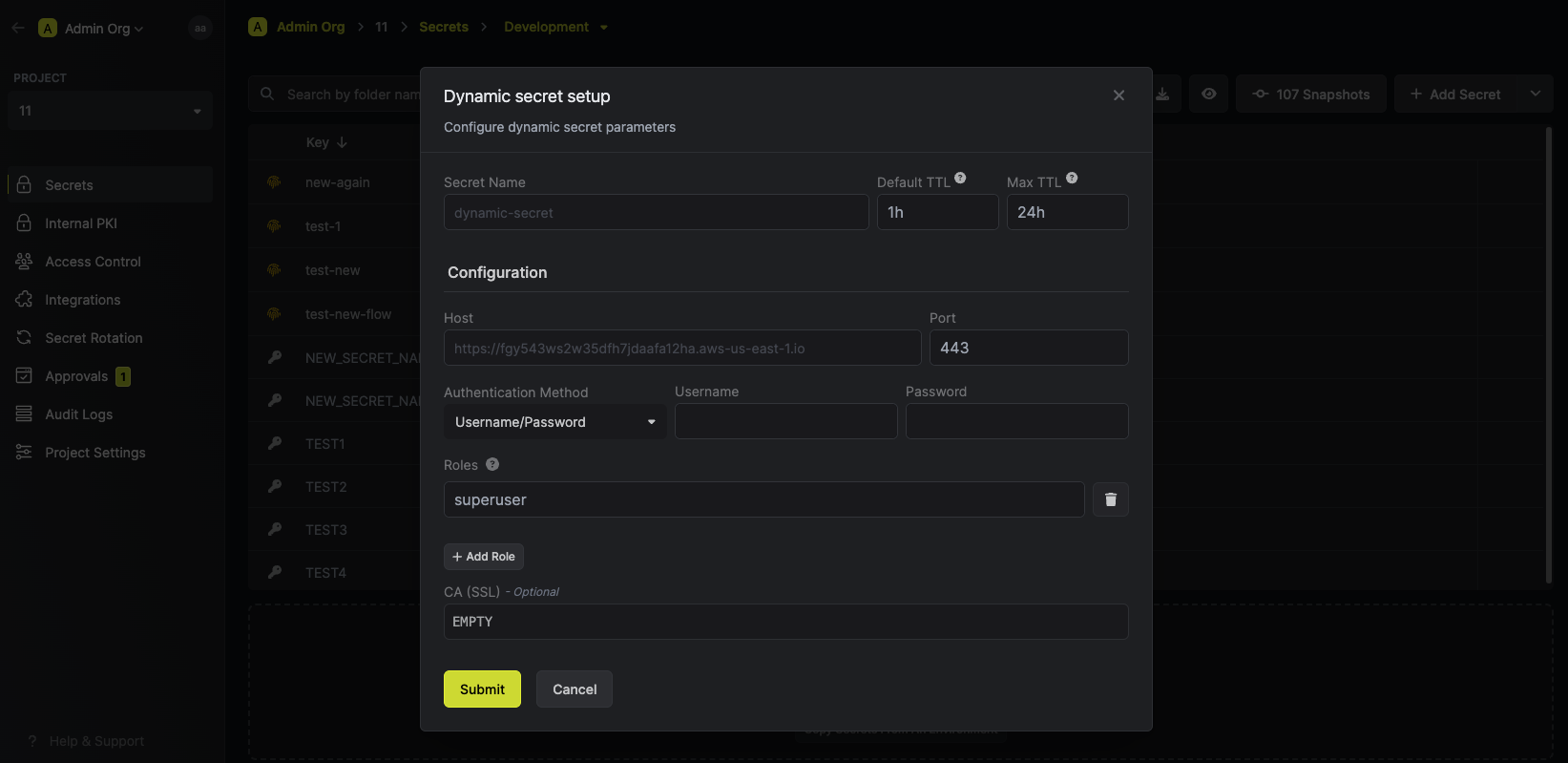Click the Default TTL help icon
This screenshot has height=763, width=1568.
pyautogui.click(x=960, y=178)
